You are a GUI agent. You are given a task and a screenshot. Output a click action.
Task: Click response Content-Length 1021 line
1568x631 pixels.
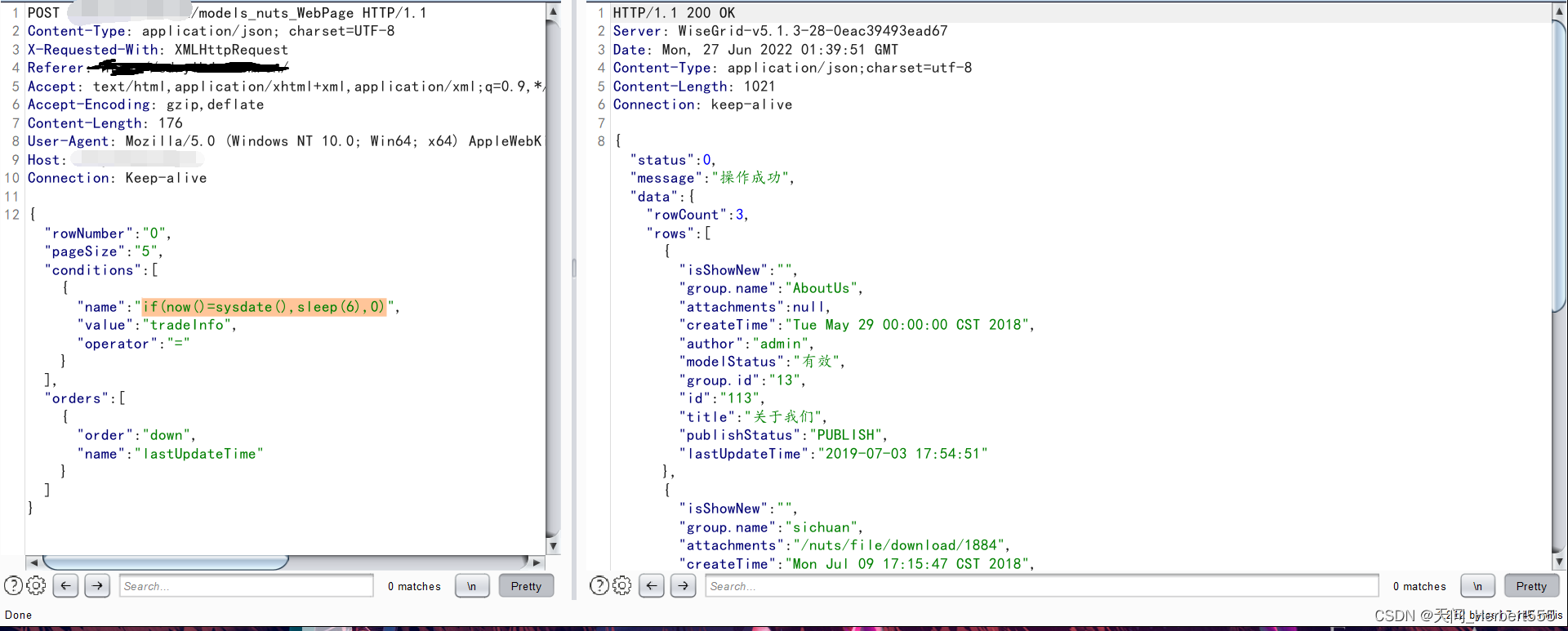pyautogui.click(x=694, y=87)
